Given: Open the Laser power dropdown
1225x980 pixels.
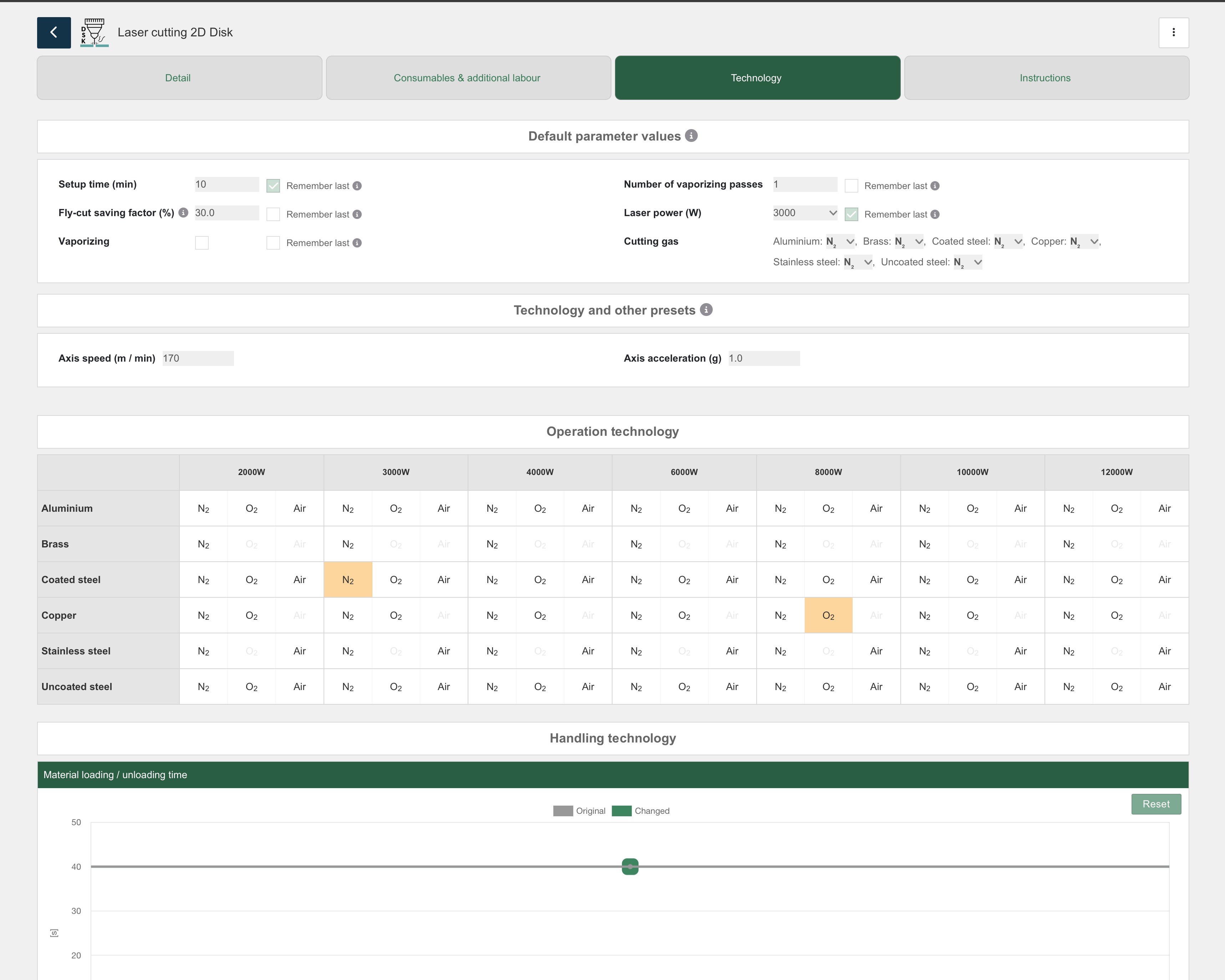Looking at the screenshot, I should pos(804,213).
